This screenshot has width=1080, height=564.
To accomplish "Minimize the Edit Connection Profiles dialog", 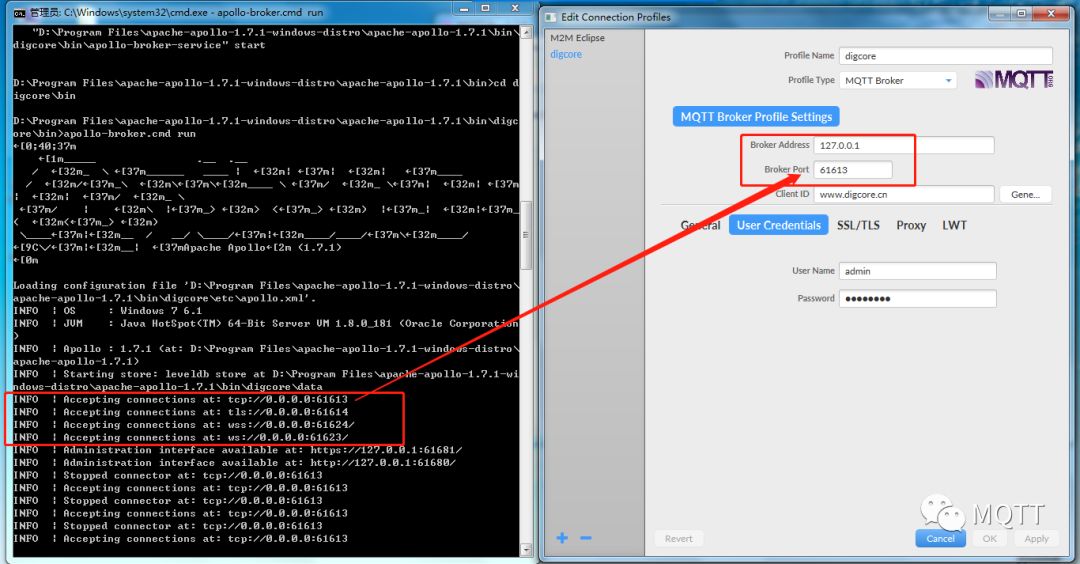I will point(998,14).
